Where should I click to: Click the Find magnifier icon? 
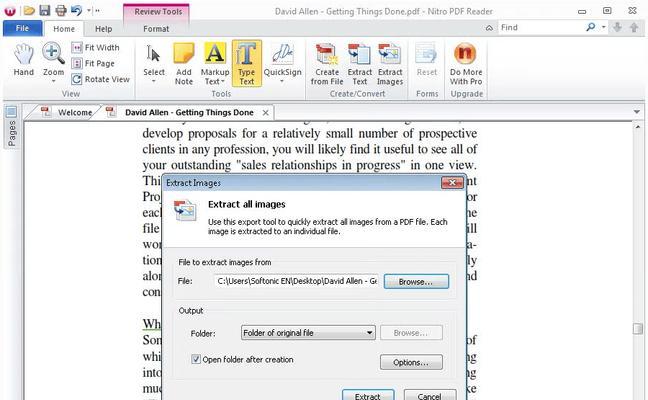[591, 27]
